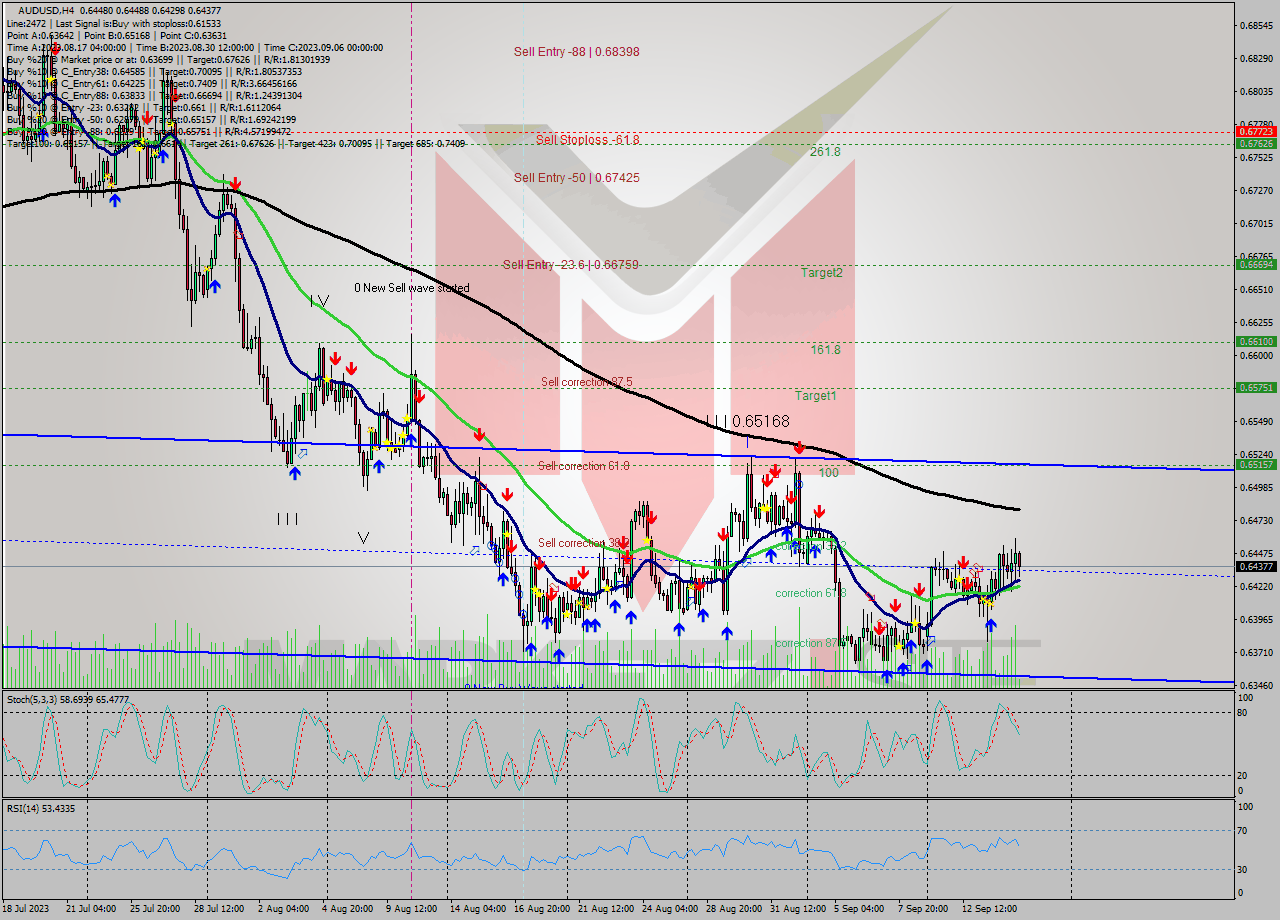Image resolution: width=1280 pixels, height=920 pixels.
Task: Select the 'Sell Entry -88 | 0.68398' label
Action: pyautogui.click(x=577, y=52)
